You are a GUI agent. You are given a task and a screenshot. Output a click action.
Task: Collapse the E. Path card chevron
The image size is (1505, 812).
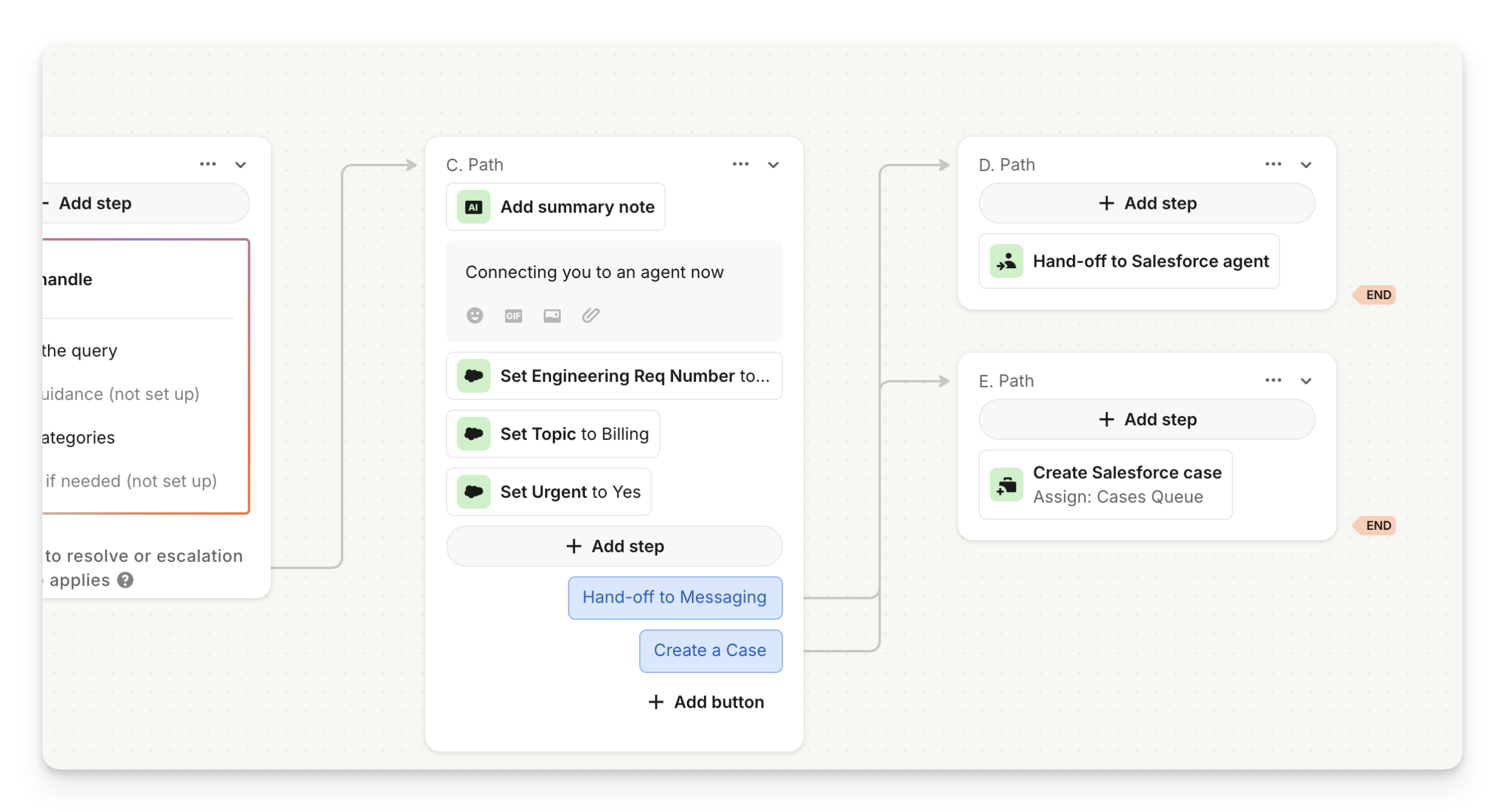pyautogui.click(x=1306, y=381)
